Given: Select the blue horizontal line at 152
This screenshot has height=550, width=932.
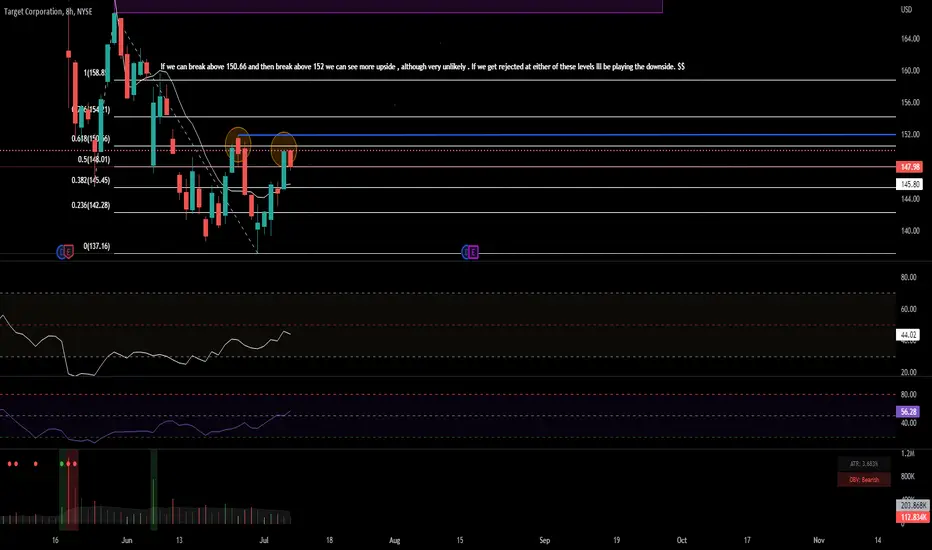Looking at the screenshot, I should click(566, 135).
